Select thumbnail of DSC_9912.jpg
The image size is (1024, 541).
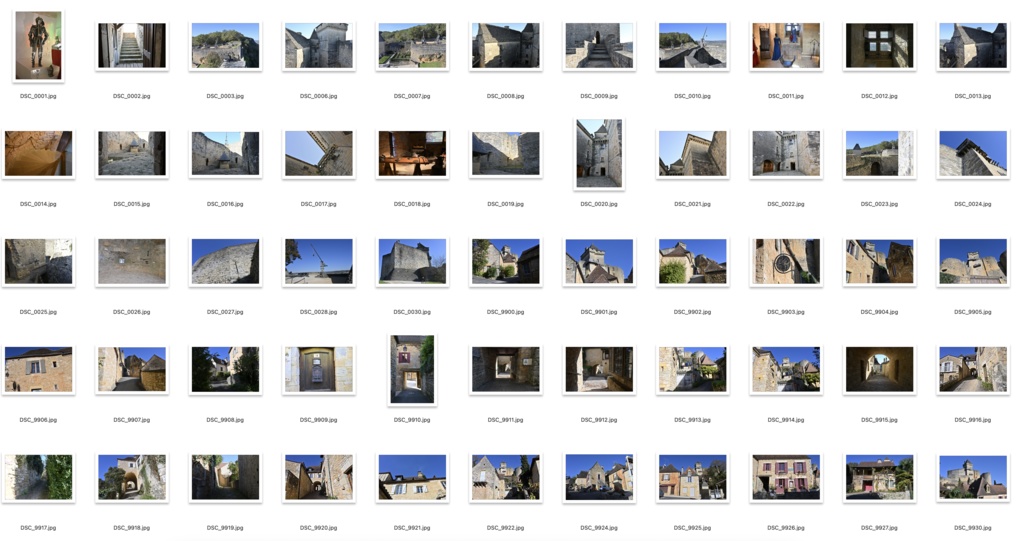tap(599, 369)
